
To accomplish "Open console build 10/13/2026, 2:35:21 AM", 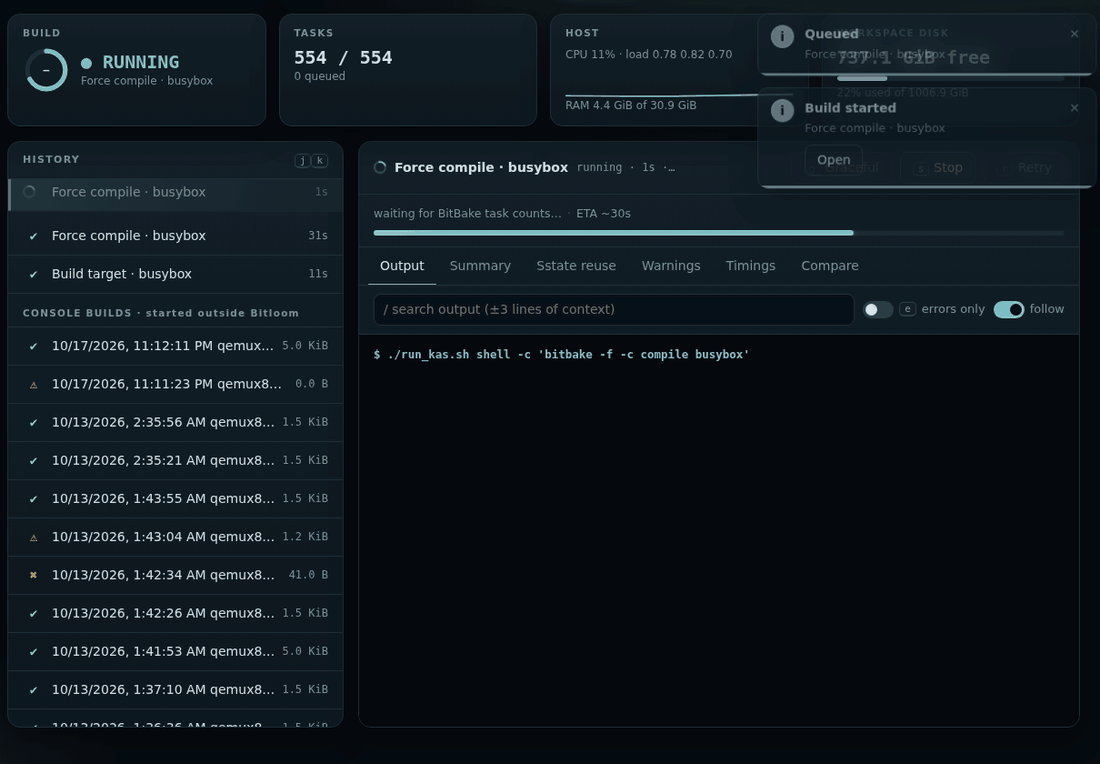I will [175, 460].
